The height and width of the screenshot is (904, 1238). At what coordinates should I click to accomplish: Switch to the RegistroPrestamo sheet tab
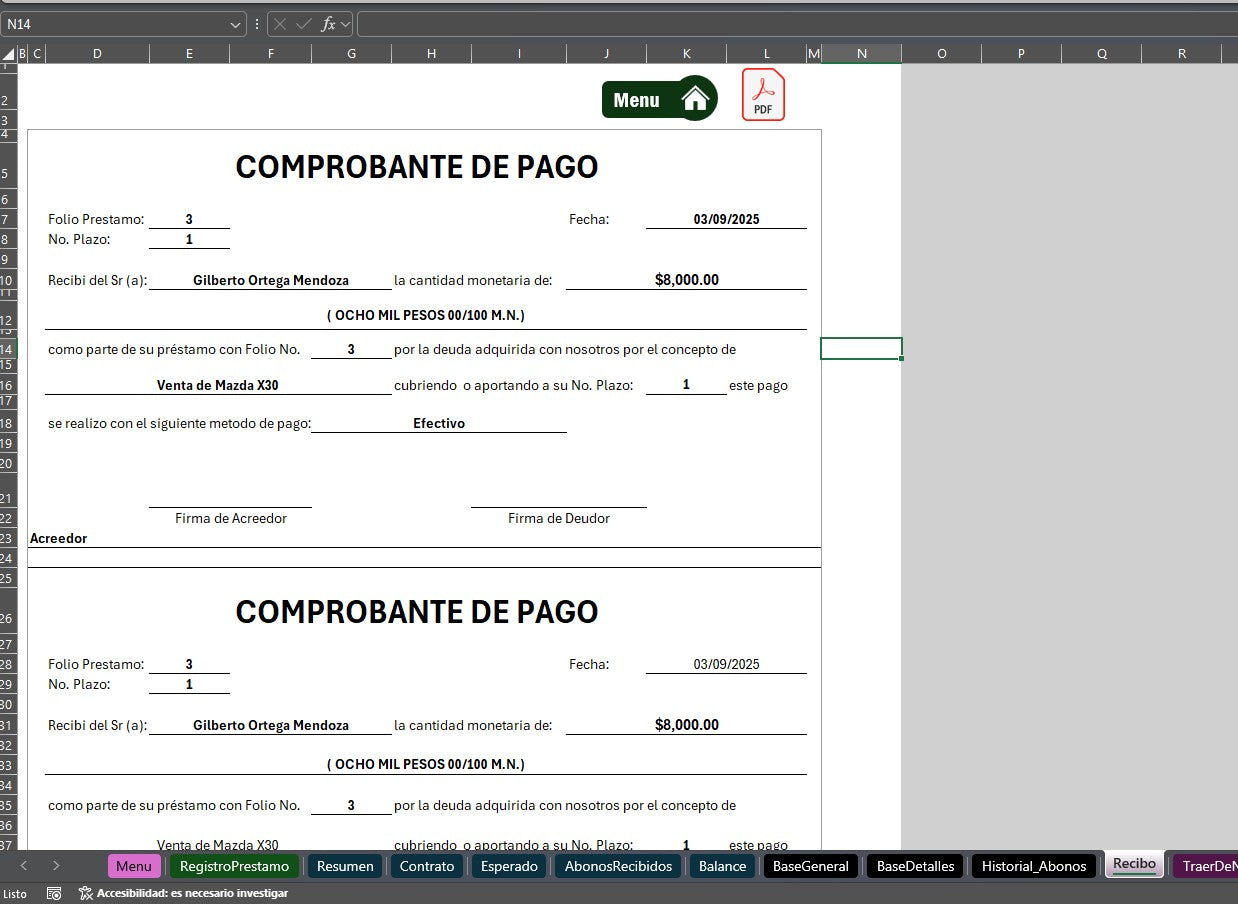pos(234,866)
